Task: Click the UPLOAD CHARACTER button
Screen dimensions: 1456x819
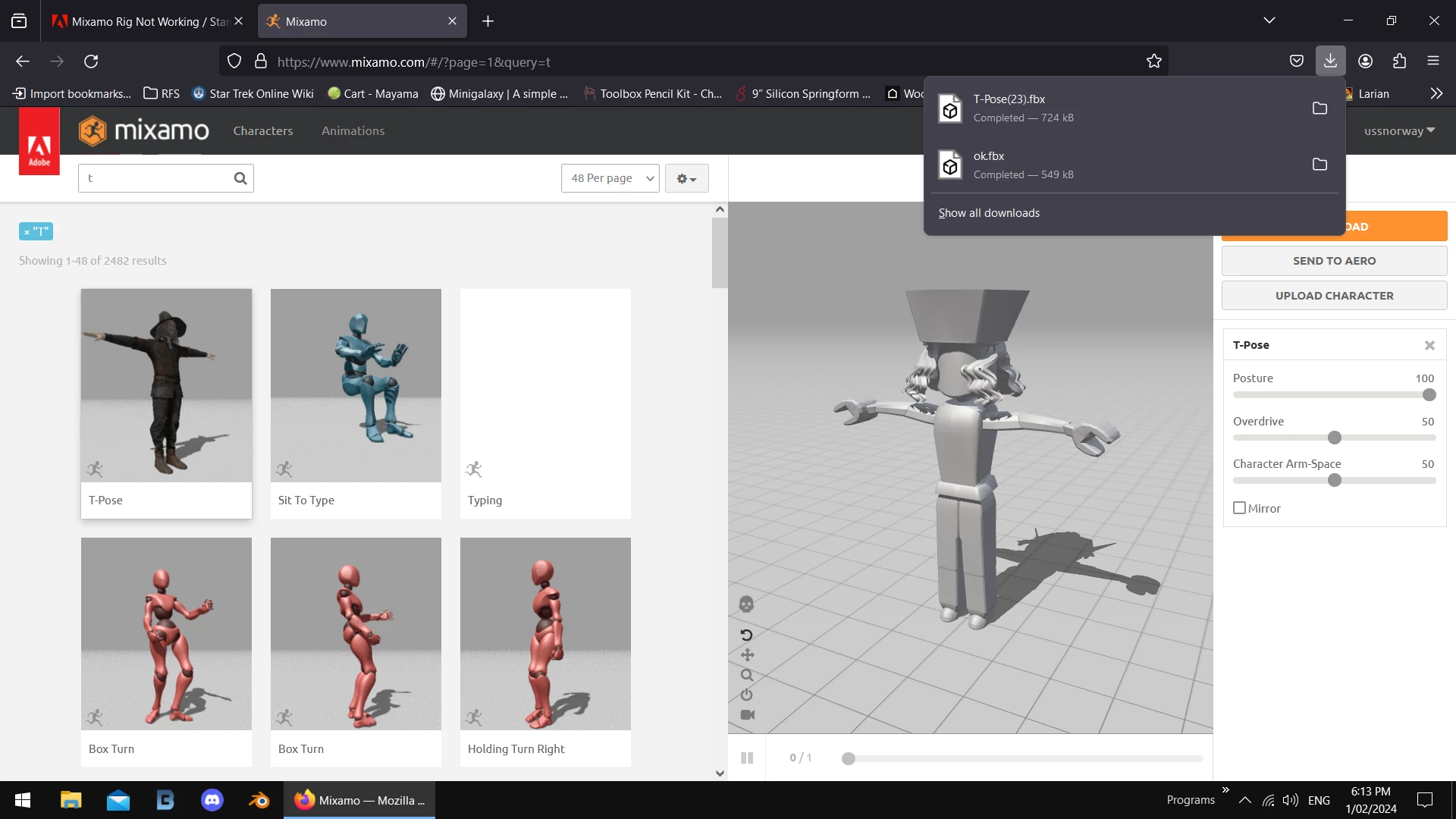Action: coord(1334,296)
